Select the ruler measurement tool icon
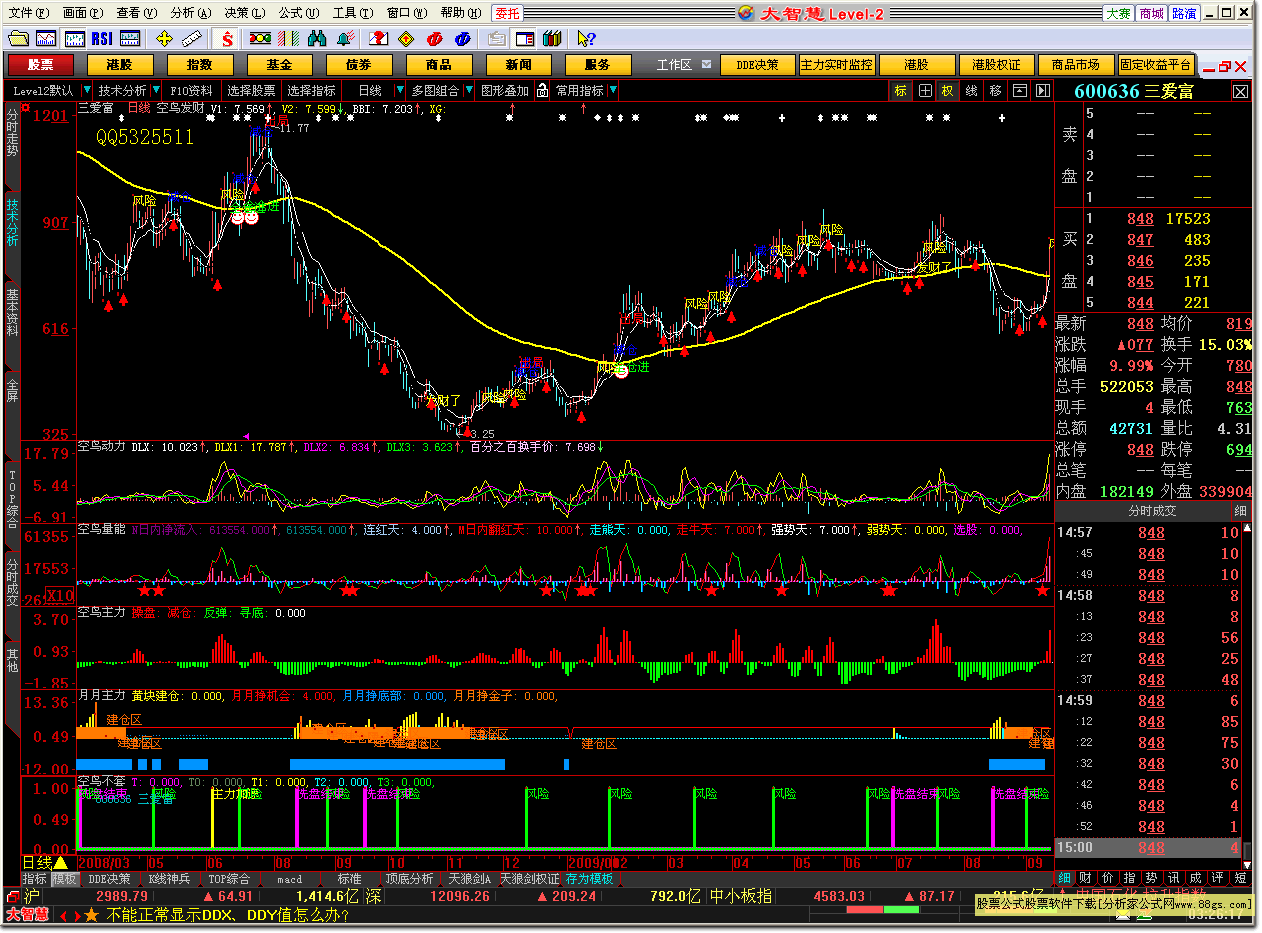 point(192,39)
